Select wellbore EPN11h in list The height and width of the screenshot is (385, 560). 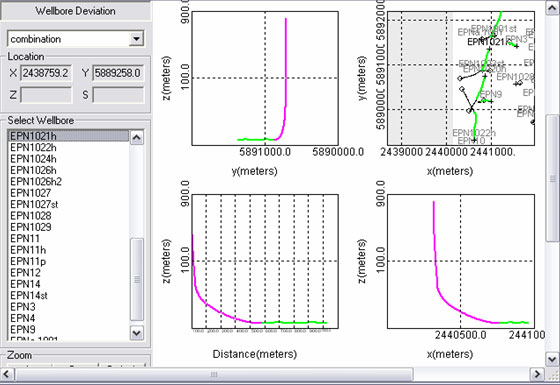tap(68, 250)
